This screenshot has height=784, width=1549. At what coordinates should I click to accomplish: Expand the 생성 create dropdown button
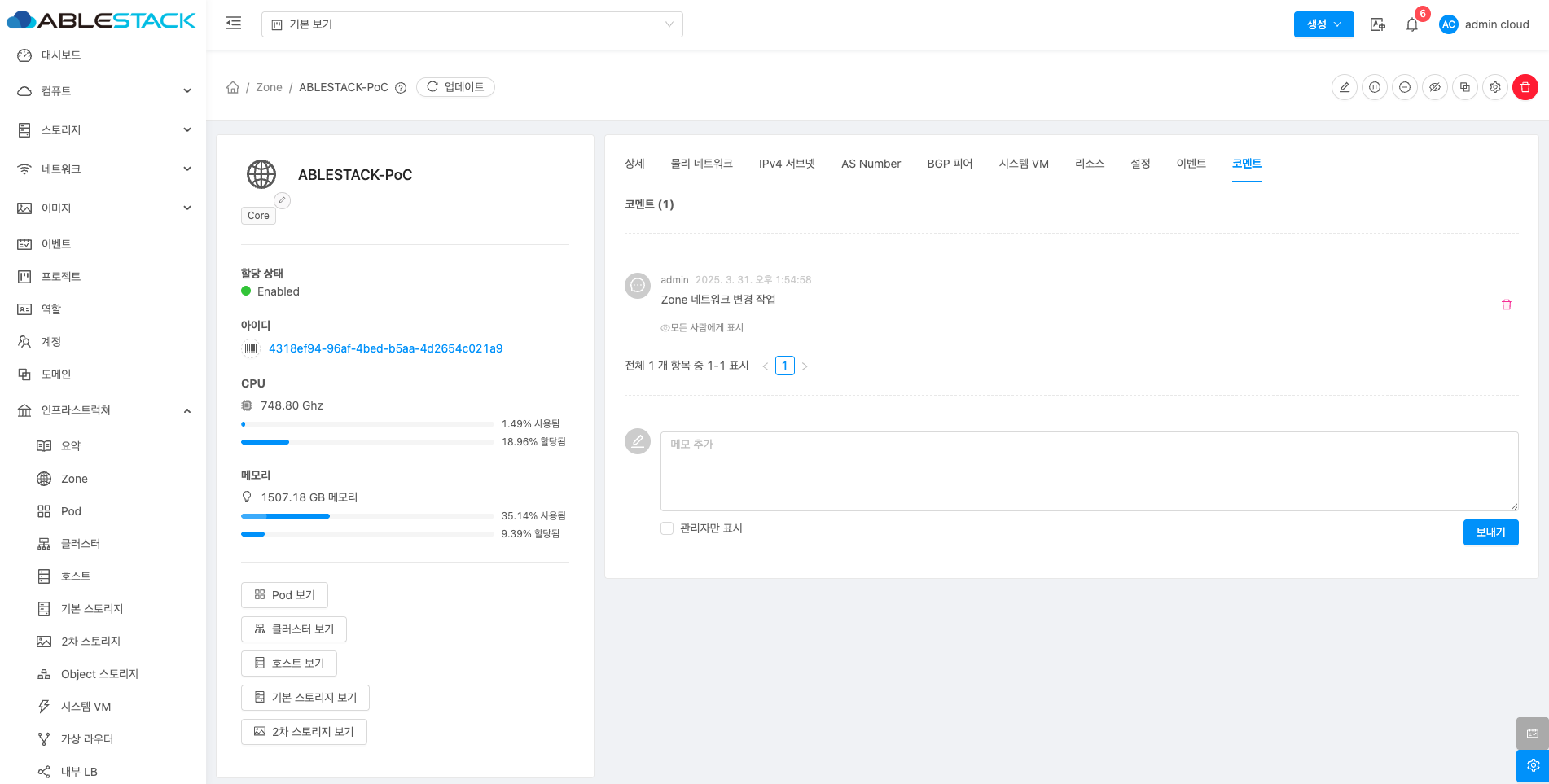click(1323, 24)
